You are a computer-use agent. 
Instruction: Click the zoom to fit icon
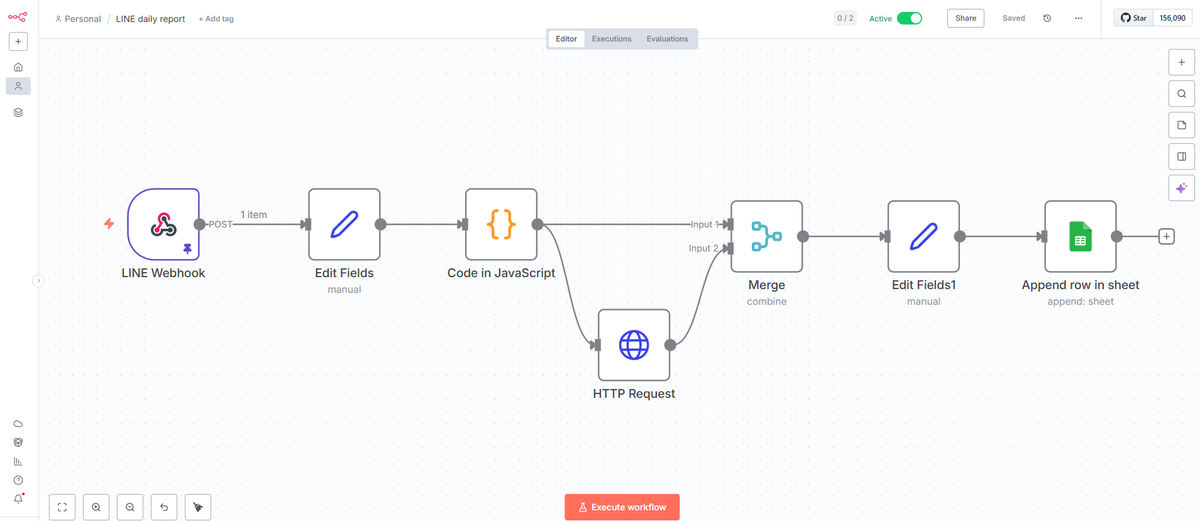(x=62, y=507)
